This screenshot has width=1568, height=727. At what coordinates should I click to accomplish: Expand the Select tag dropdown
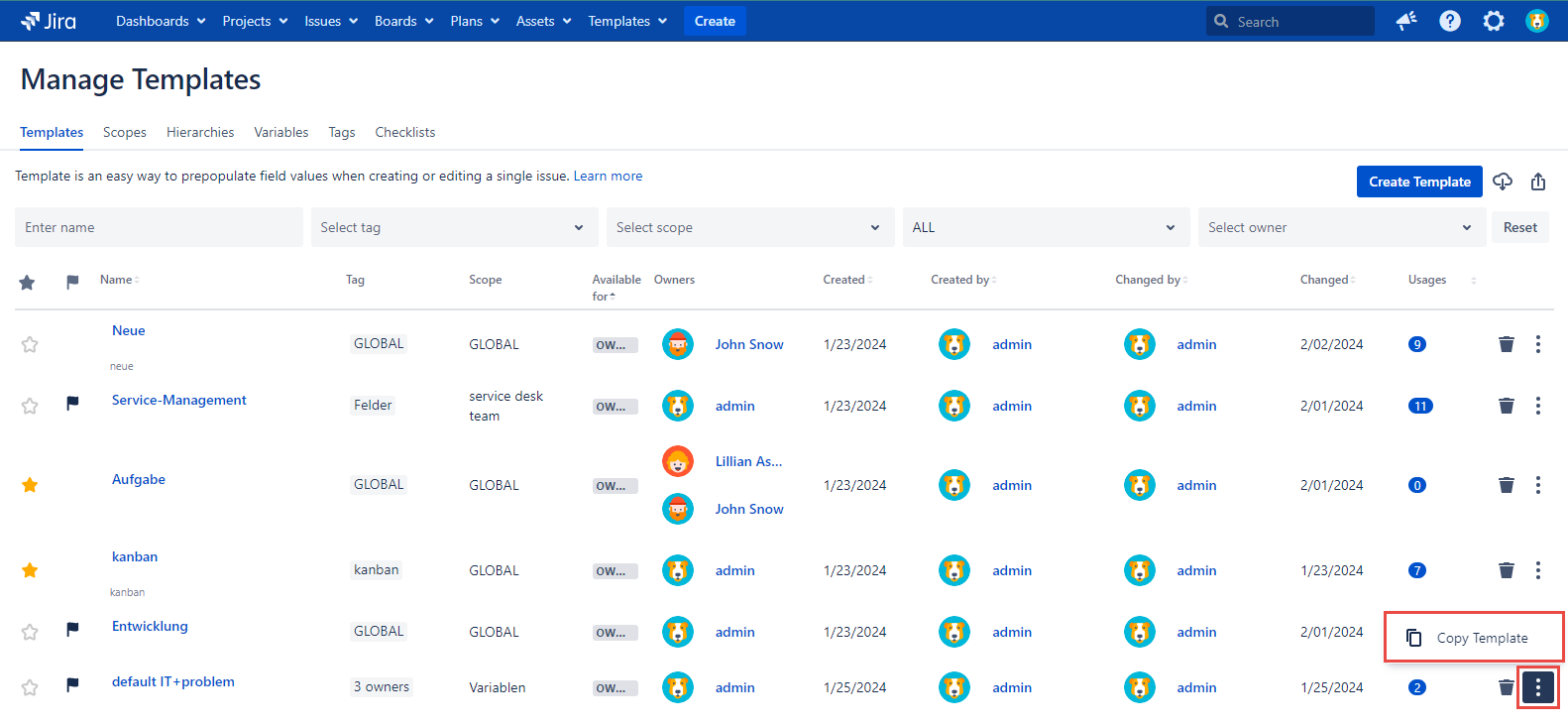[x=454, y=227]
